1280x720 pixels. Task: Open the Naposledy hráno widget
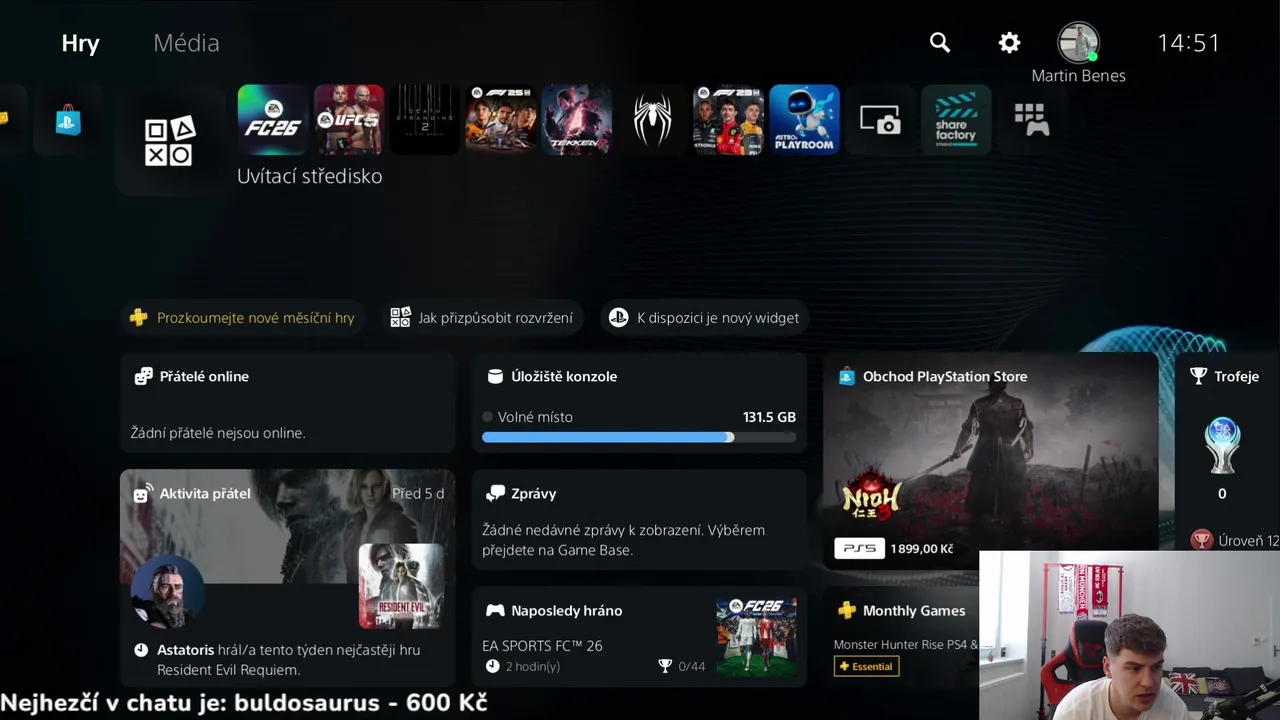[x=639, y=637]
